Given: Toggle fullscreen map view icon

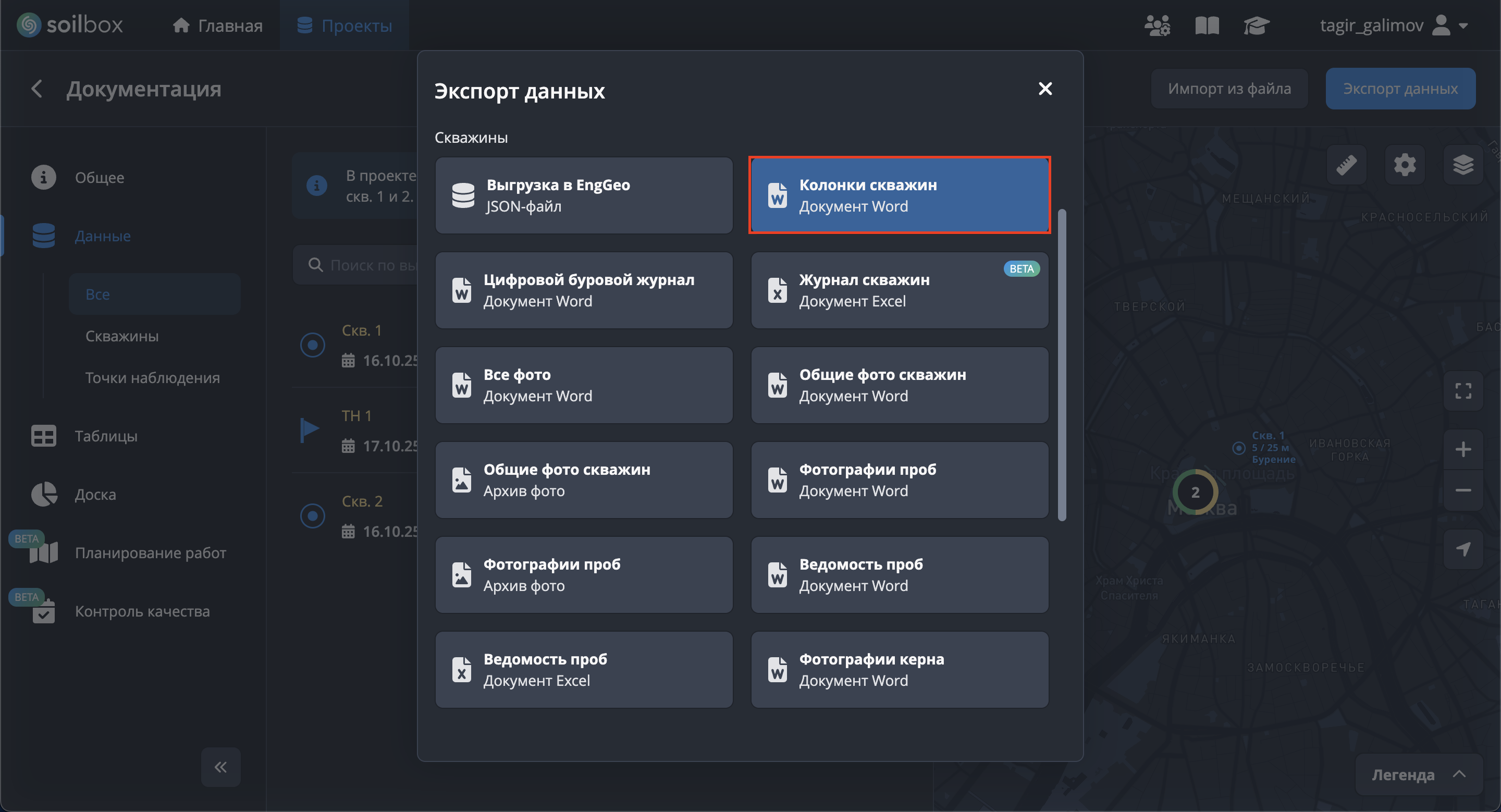Looking at the screenshot, I should tap(1462, 391).
